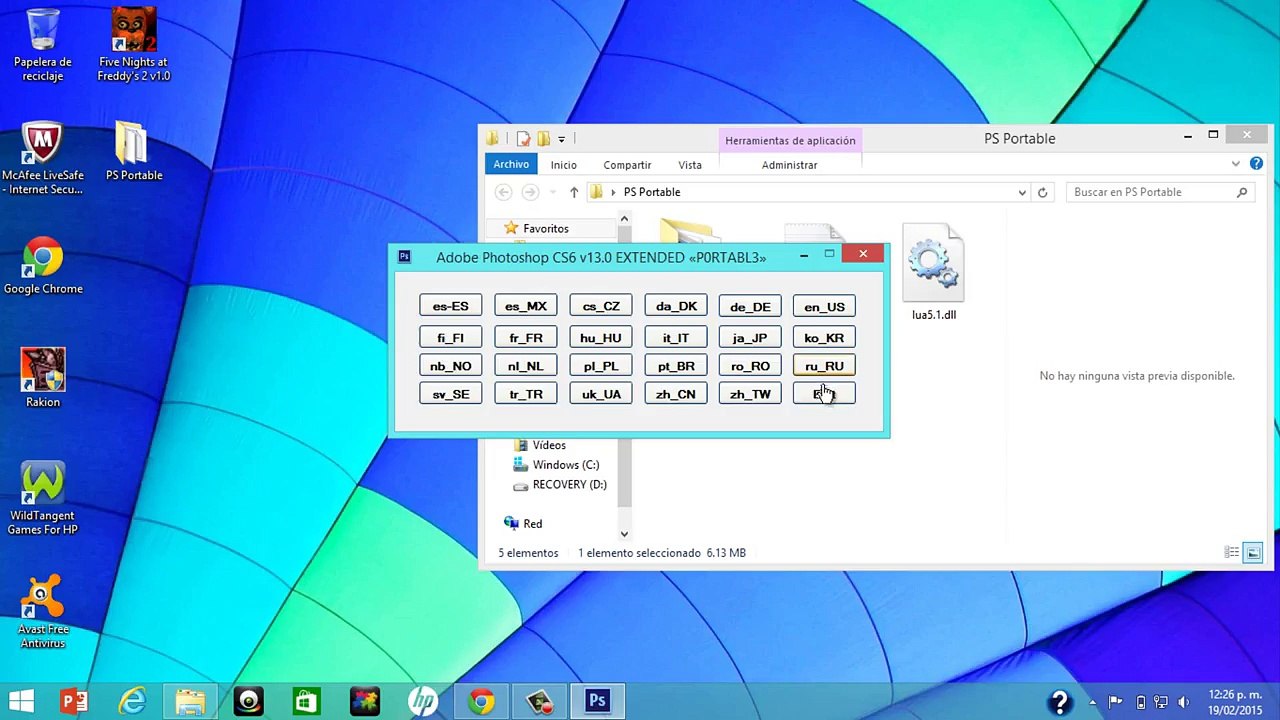Open Windows Start button
The height and width of the screenshot is (720, 1280).
click(21, 701)
